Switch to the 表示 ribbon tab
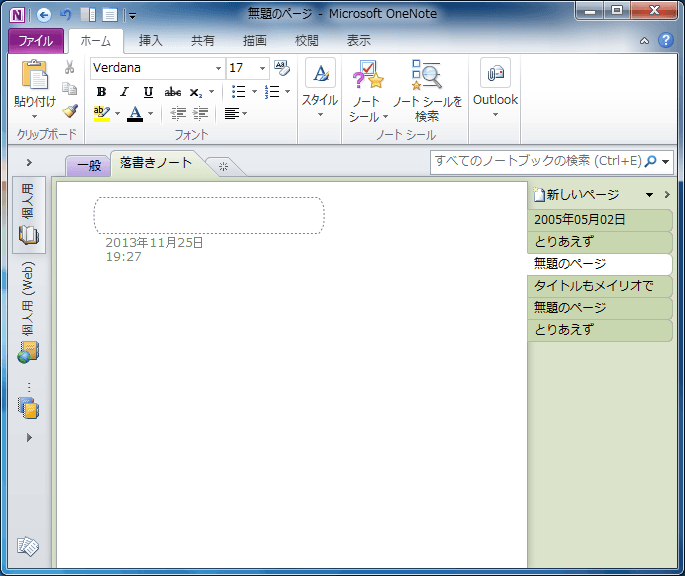Screen dimensions: 685x576 tap(359, 41)
